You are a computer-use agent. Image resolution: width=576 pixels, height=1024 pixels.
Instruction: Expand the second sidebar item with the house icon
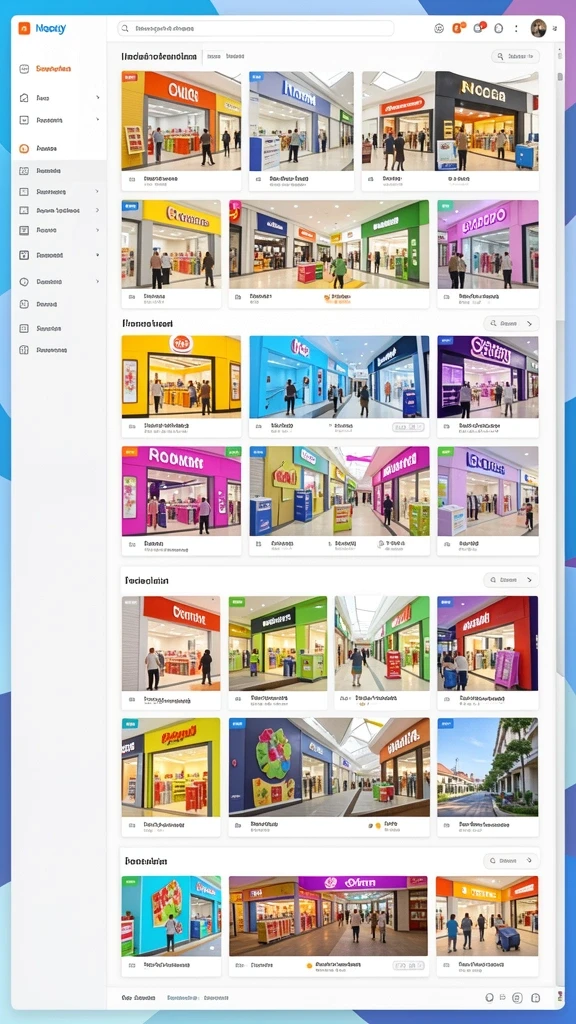pyautogui.click(x=58, y=98)
